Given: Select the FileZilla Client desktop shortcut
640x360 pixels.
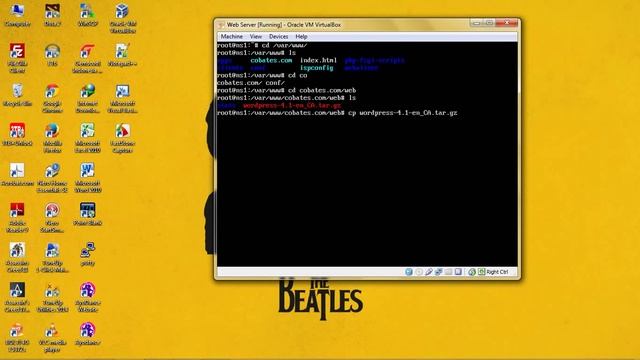Looking at the screenshot, I should (17, 58).
